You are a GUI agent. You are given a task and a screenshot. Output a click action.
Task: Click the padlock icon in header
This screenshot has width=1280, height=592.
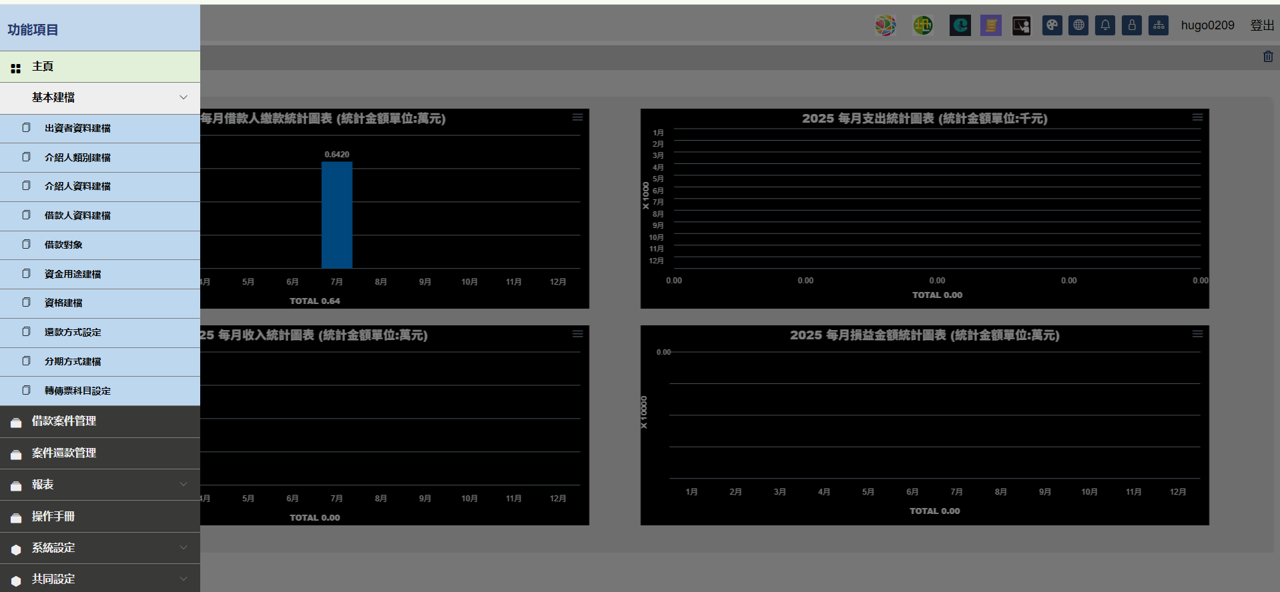click(x=1132, y=26)
